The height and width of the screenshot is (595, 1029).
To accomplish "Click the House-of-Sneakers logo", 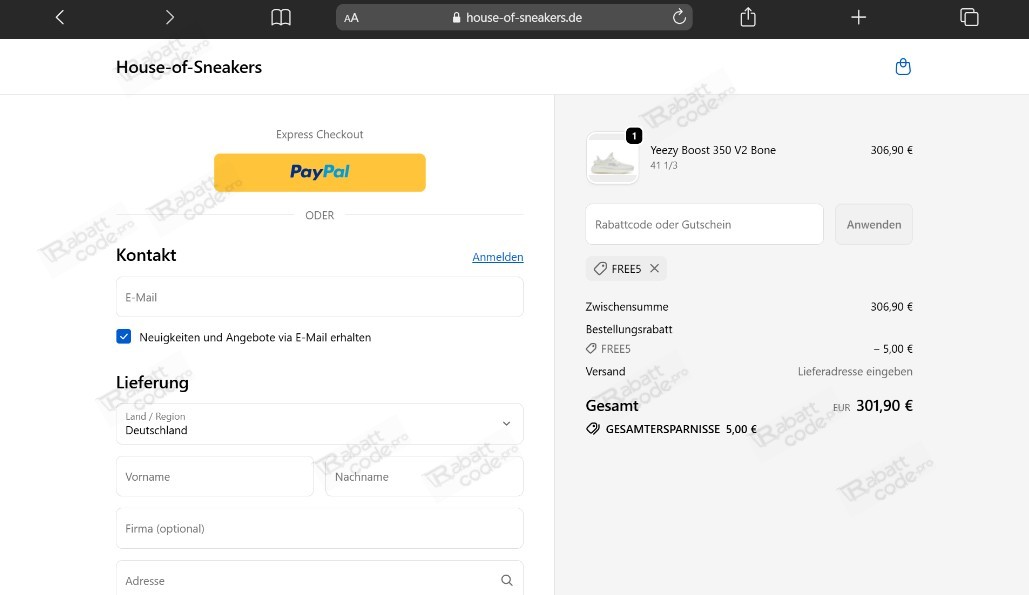I will pyautogui.click(x=188, y=67).
